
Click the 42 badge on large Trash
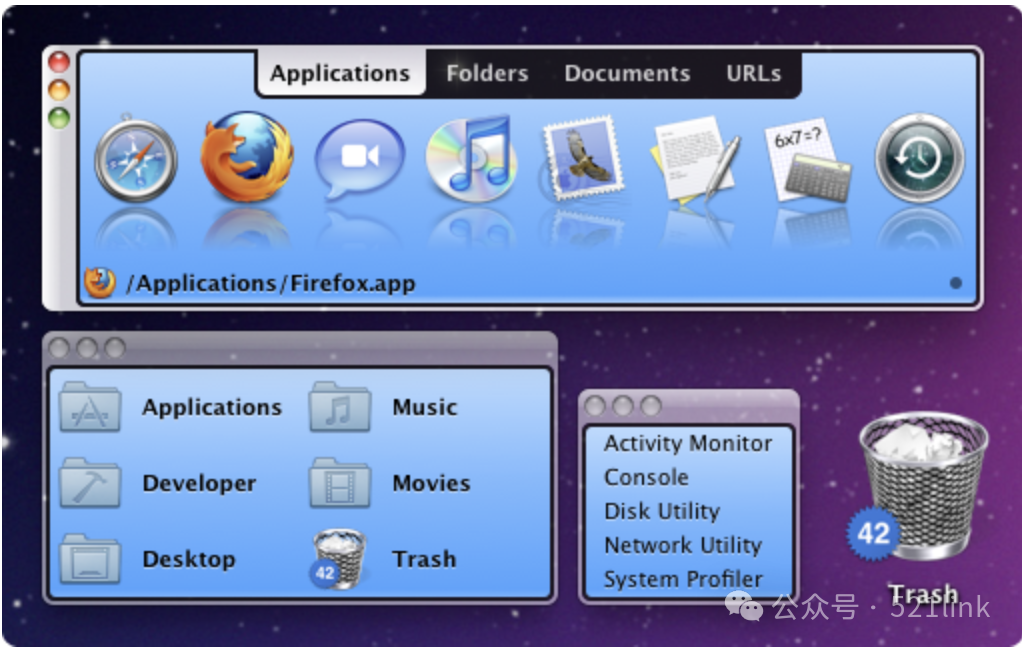[x=873, y=534]
